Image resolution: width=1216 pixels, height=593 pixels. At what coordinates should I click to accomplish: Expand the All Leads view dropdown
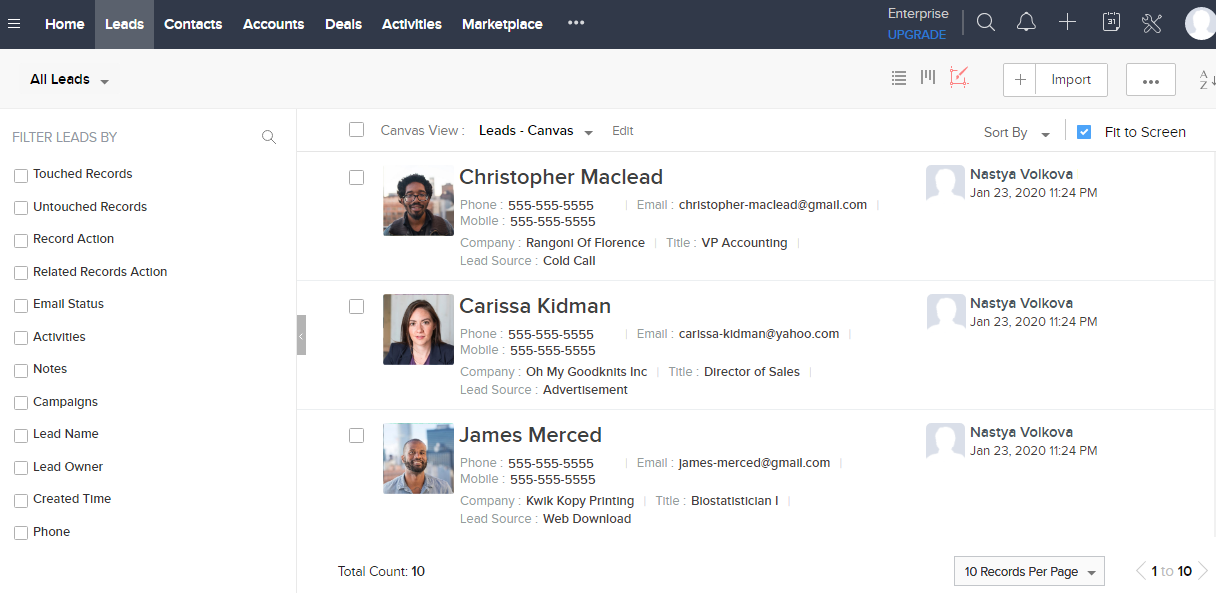coord(70,80)
